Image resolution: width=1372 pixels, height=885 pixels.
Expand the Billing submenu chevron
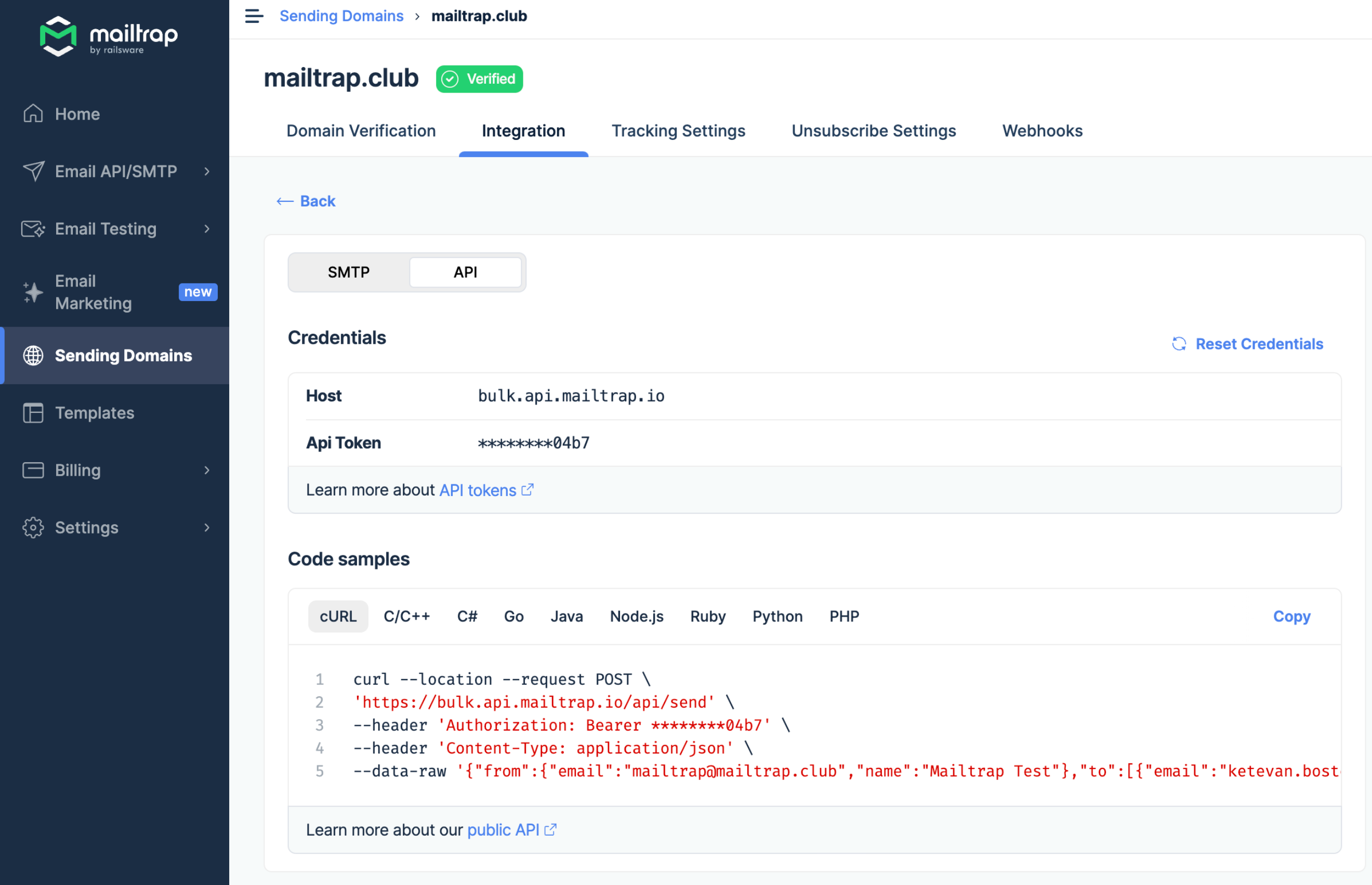click(x=207, y=470)
